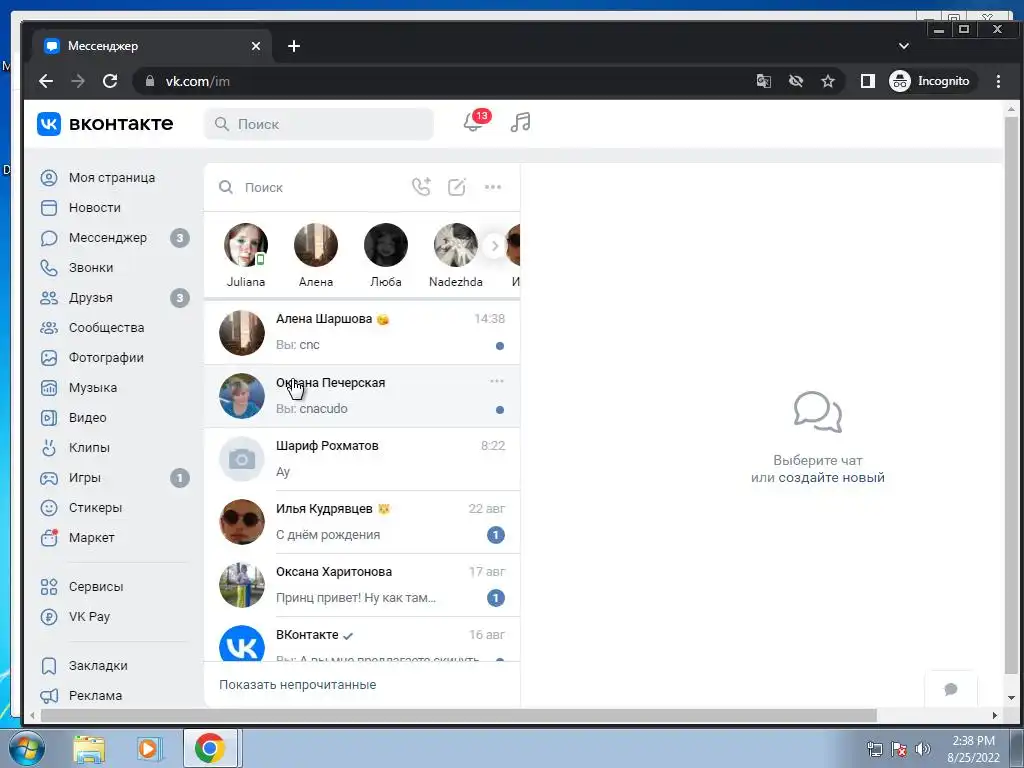Open Windows Media Player from taskbar
The width and height of the screenshot is (1024, 768).
(149, 748)
